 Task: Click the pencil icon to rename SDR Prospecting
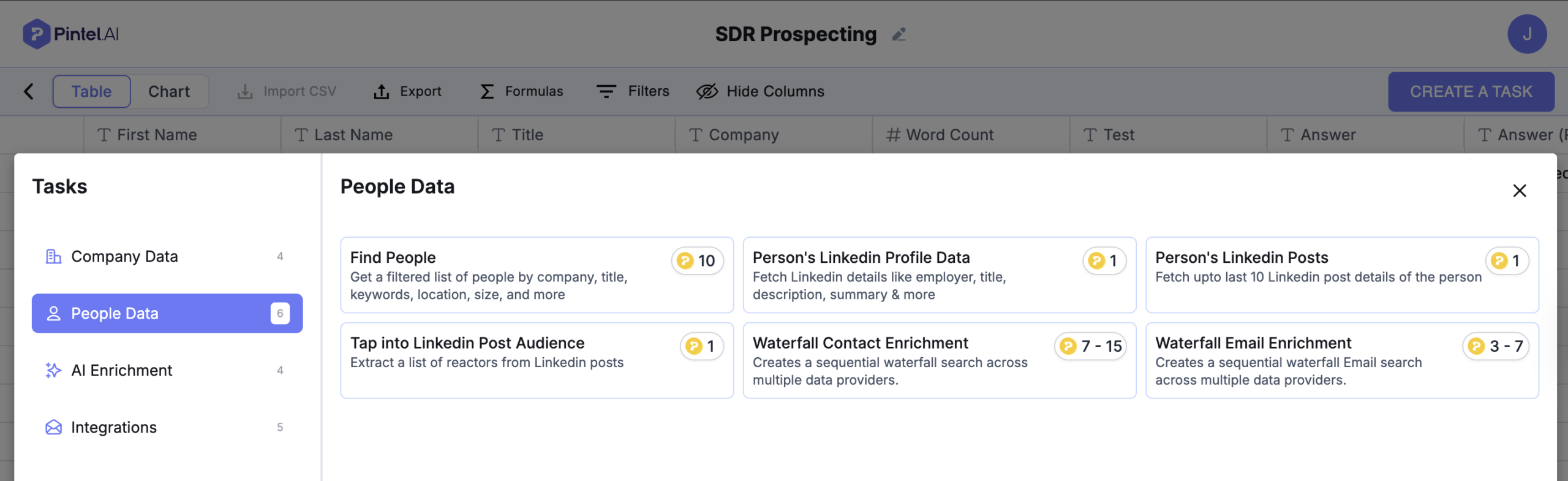899,35
